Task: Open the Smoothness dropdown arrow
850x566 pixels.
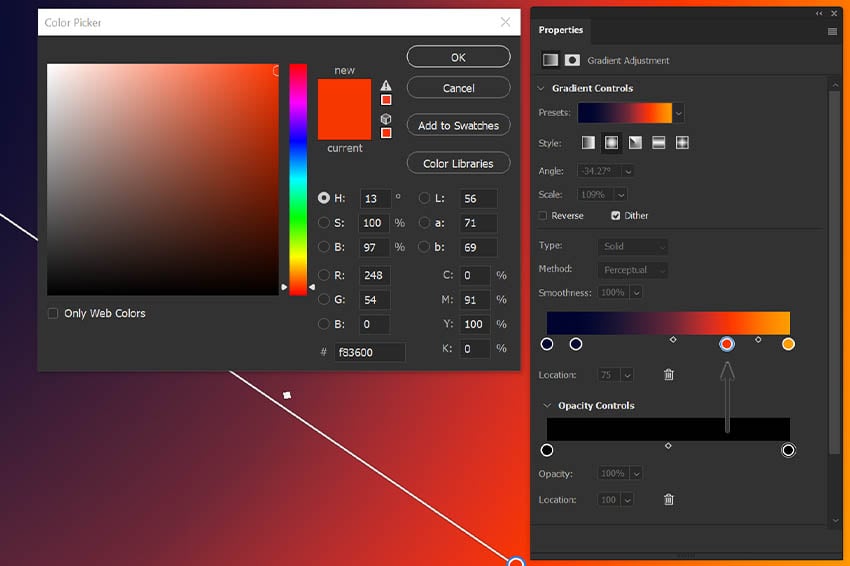Action: click(636, 293)
